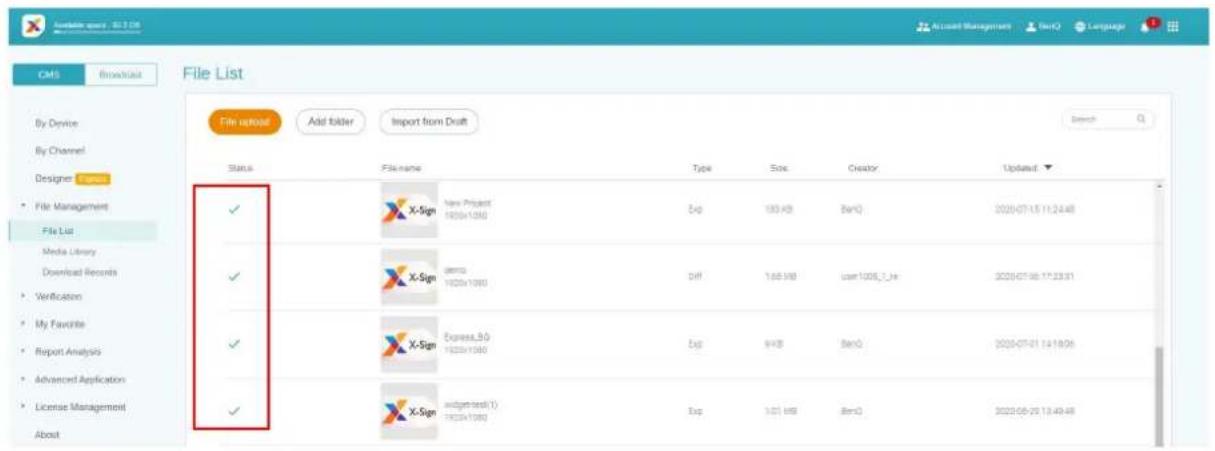Screen dimensions: 1215x451
Task: Click the status checkmark for demo file
Action: [234, 277]
